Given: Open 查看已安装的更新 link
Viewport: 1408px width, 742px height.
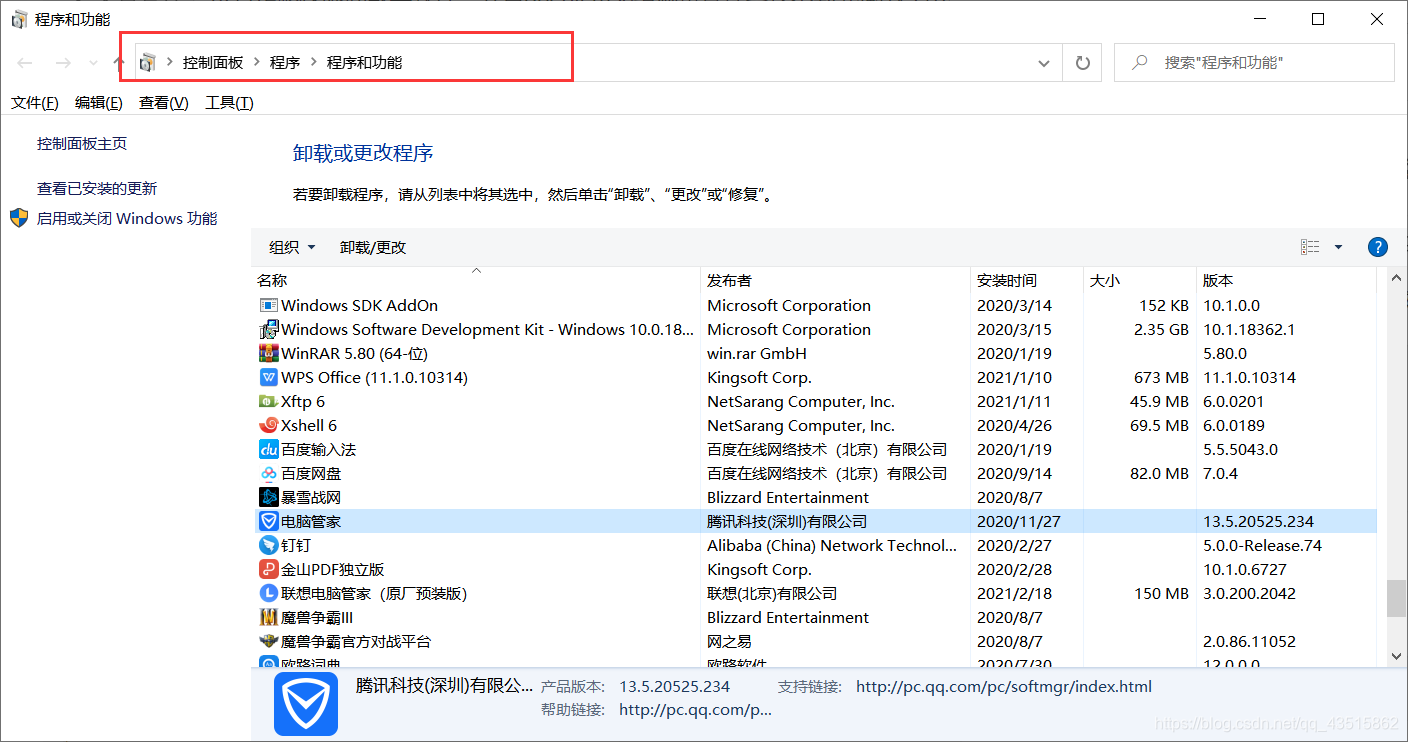Looking at the screenshot, I should (97, 188).
